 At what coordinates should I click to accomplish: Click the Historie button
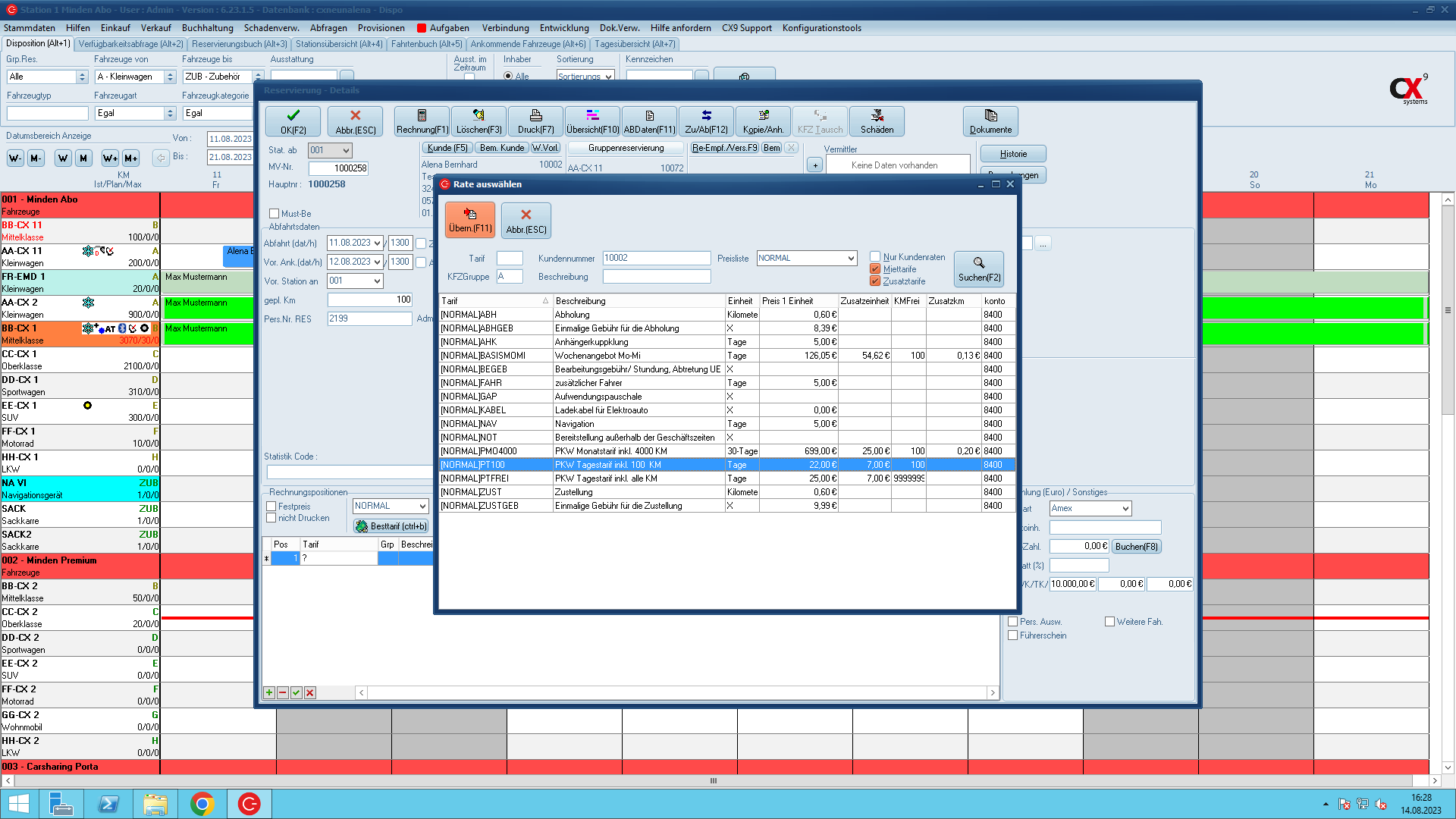pyautogui.click(x=1012, y=154)
